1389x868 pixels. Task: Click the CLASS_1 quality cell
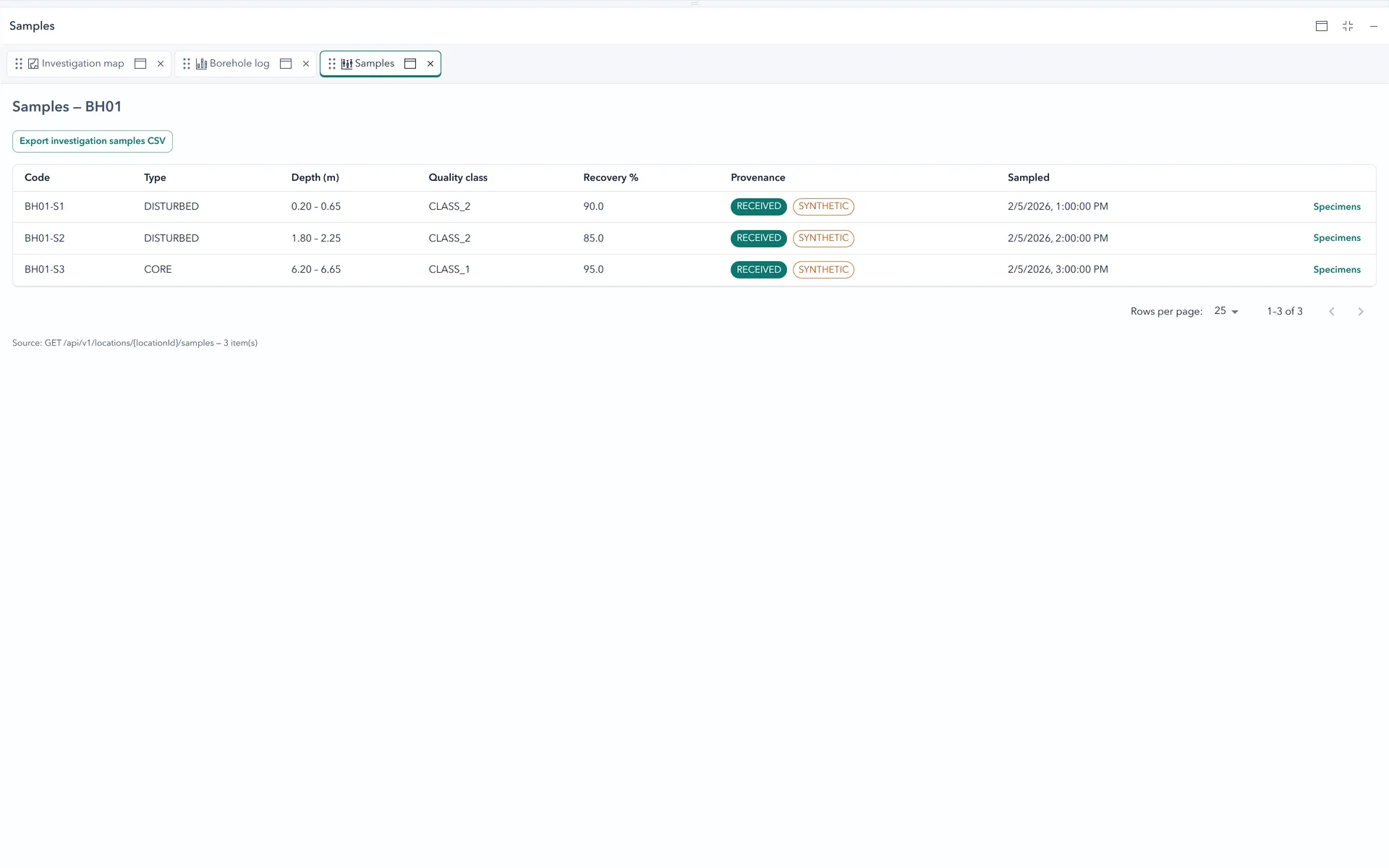click(449, 270)
